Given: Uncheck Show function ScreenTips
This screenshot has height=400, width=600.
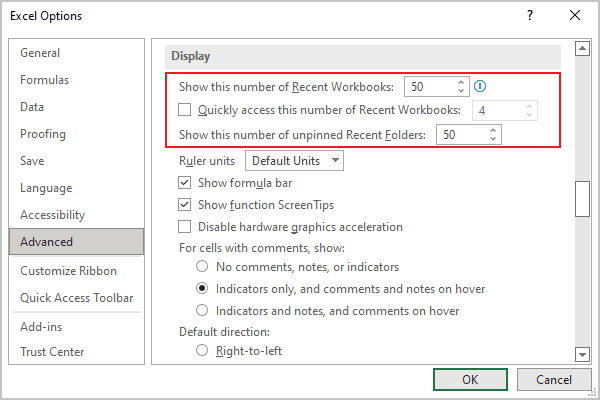Looking at the screenshot, I should coord(184,205).
